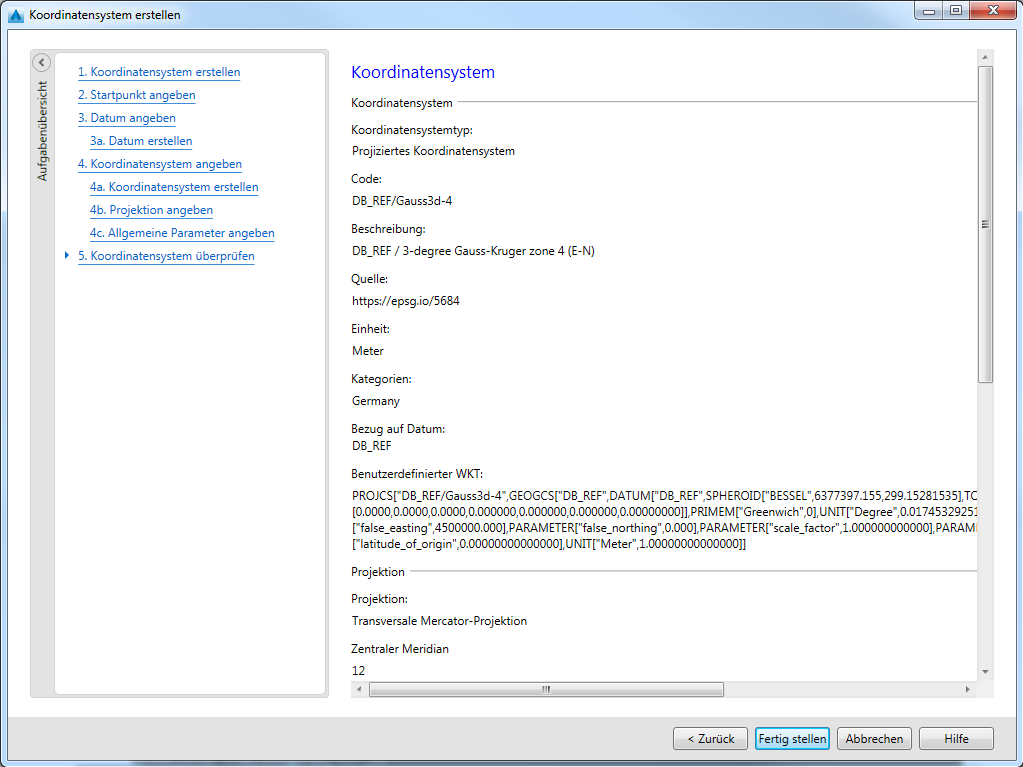The height and width of the screenshot is (767, 1023).
Task: Click Fertig stellen to finish
Action: tap(792, 739)
